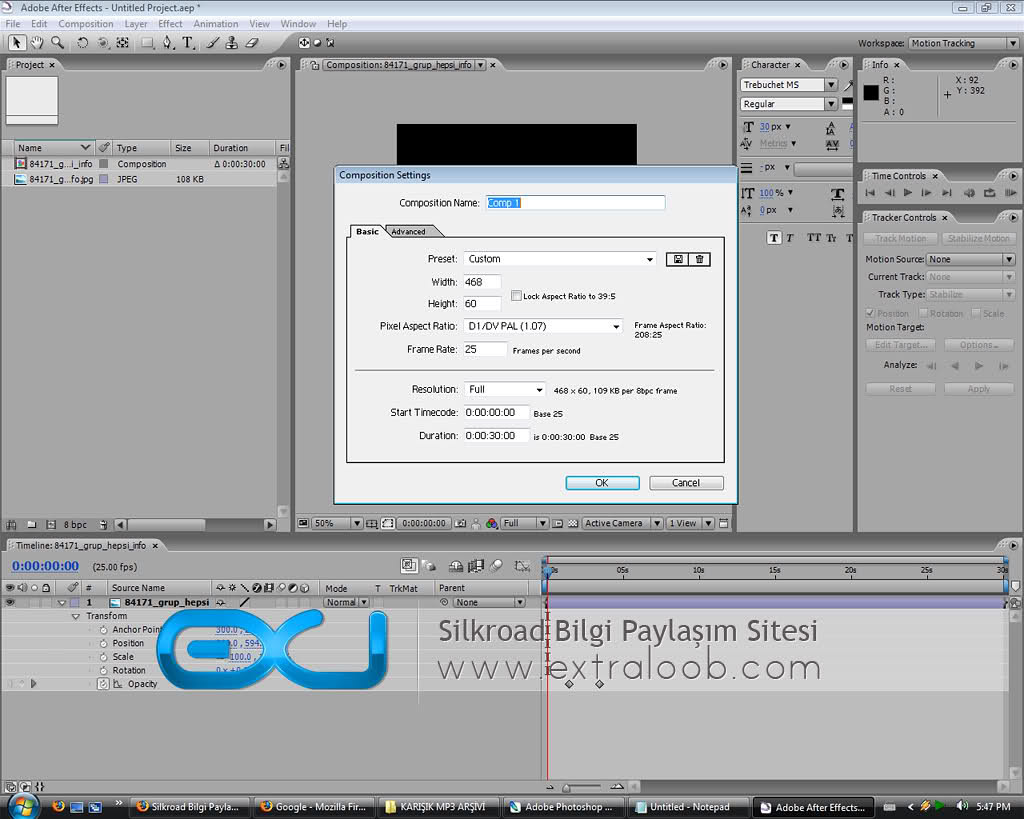
Task: Toggle the audio mute speaker in Time Controls
Action: coord(970,193)
